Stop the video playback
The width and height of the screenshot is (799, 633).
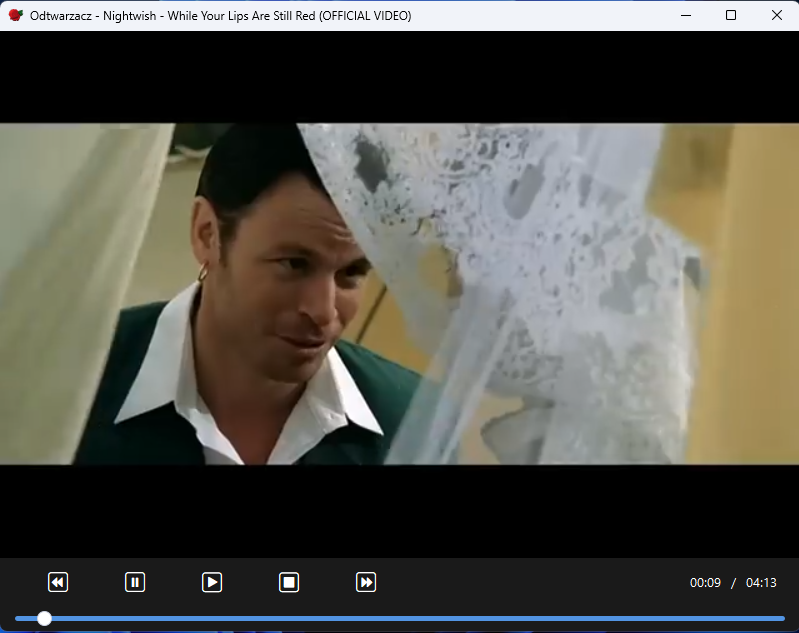289,582
